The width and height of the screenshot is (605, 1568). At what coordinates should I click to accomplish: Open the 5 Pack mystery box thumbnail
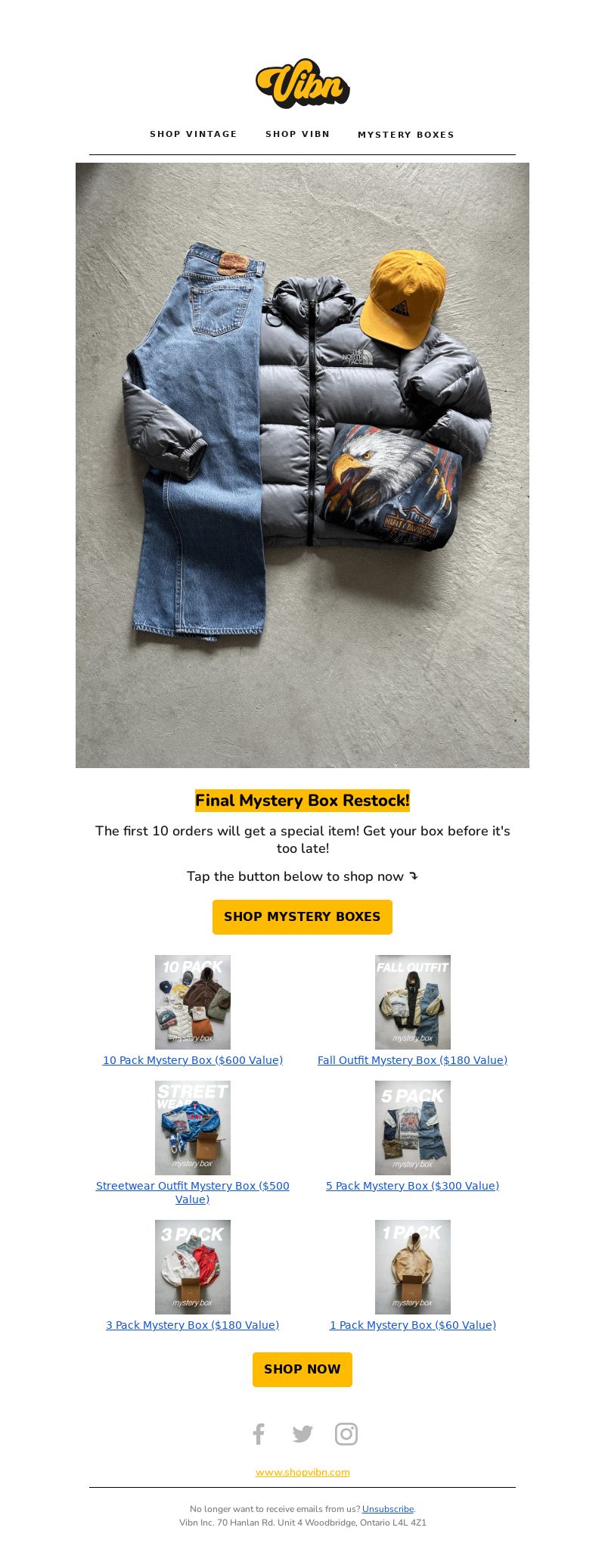click(x=413, y=1128)
